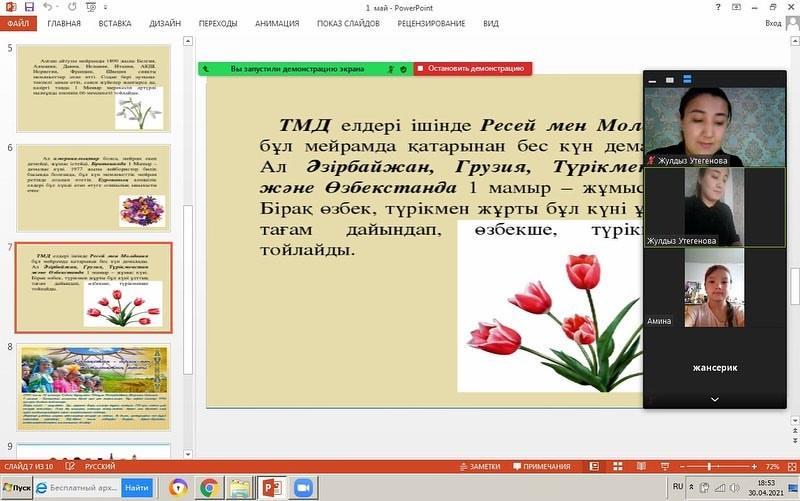This screenshot has height=501, width=800.
Task: Open Zoom app in the taskbar
Action: point(301,488)
